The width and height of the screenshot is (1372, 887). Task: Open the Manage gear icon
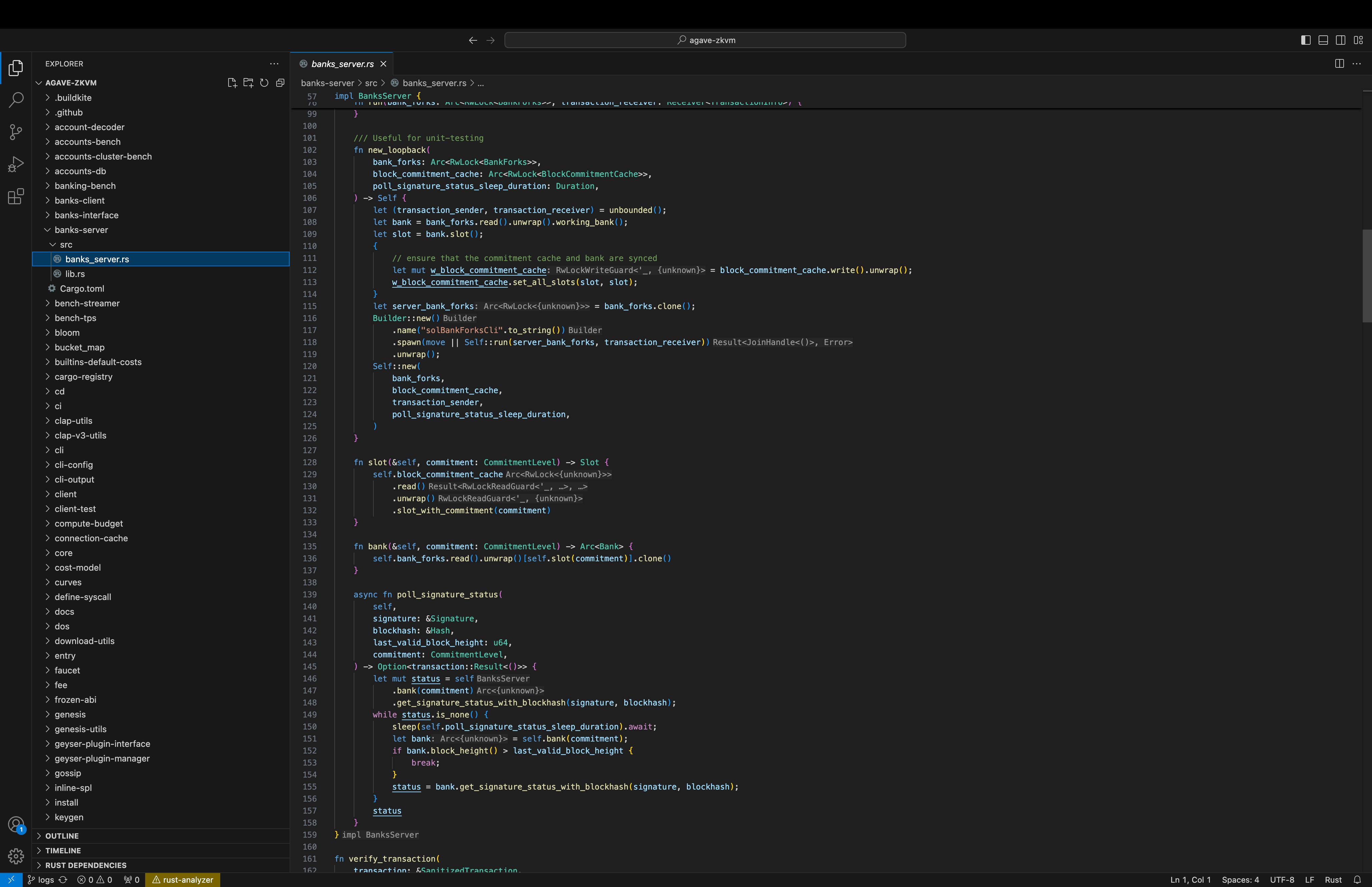pos(16,857)
